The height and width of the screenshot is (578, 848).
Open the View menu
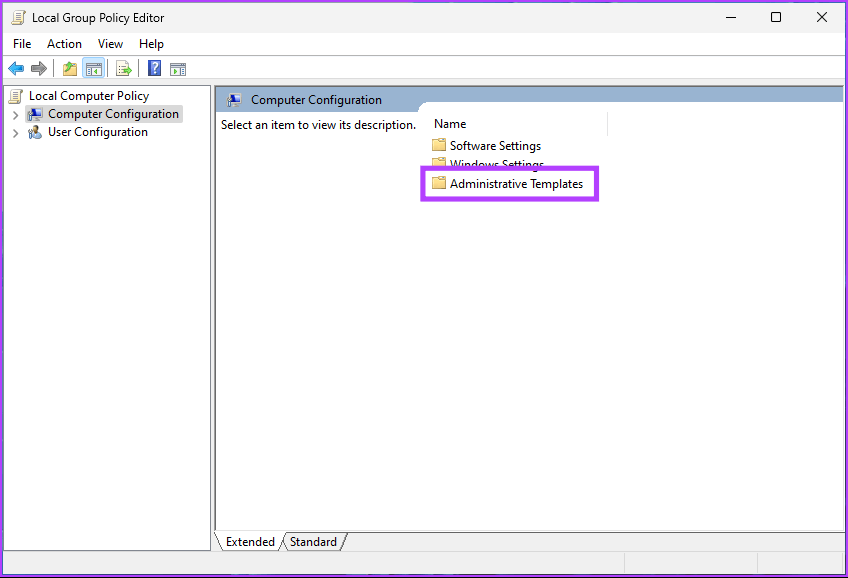(x=110, y=44)
